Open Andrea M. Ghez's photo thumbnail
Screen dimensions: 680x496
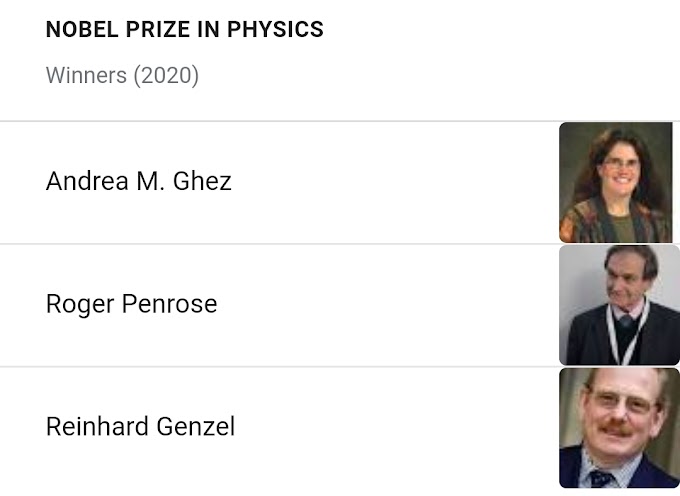(615, 182)
